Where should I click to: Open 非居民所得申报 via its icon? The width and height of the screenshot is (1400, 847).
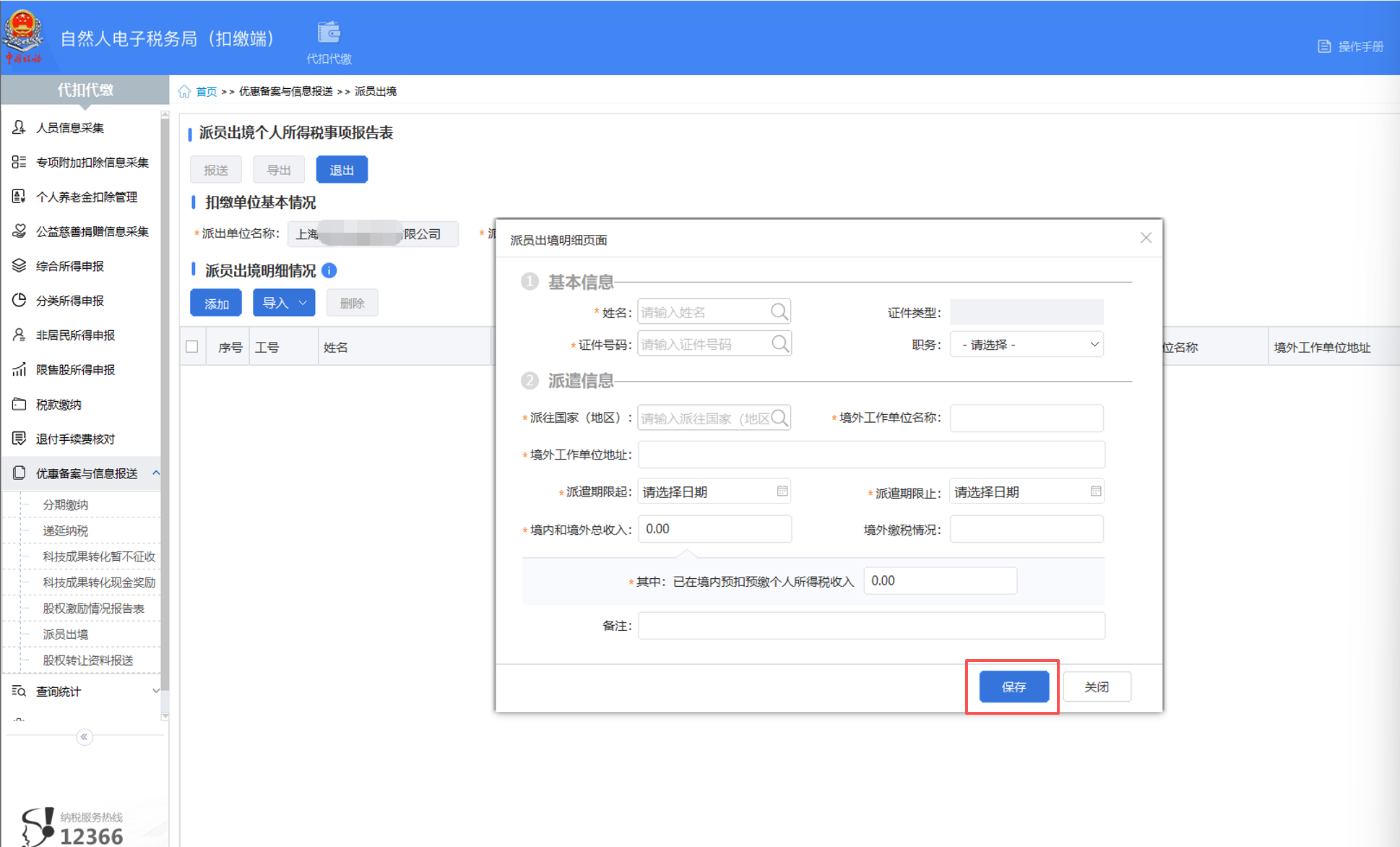(18, 335)
